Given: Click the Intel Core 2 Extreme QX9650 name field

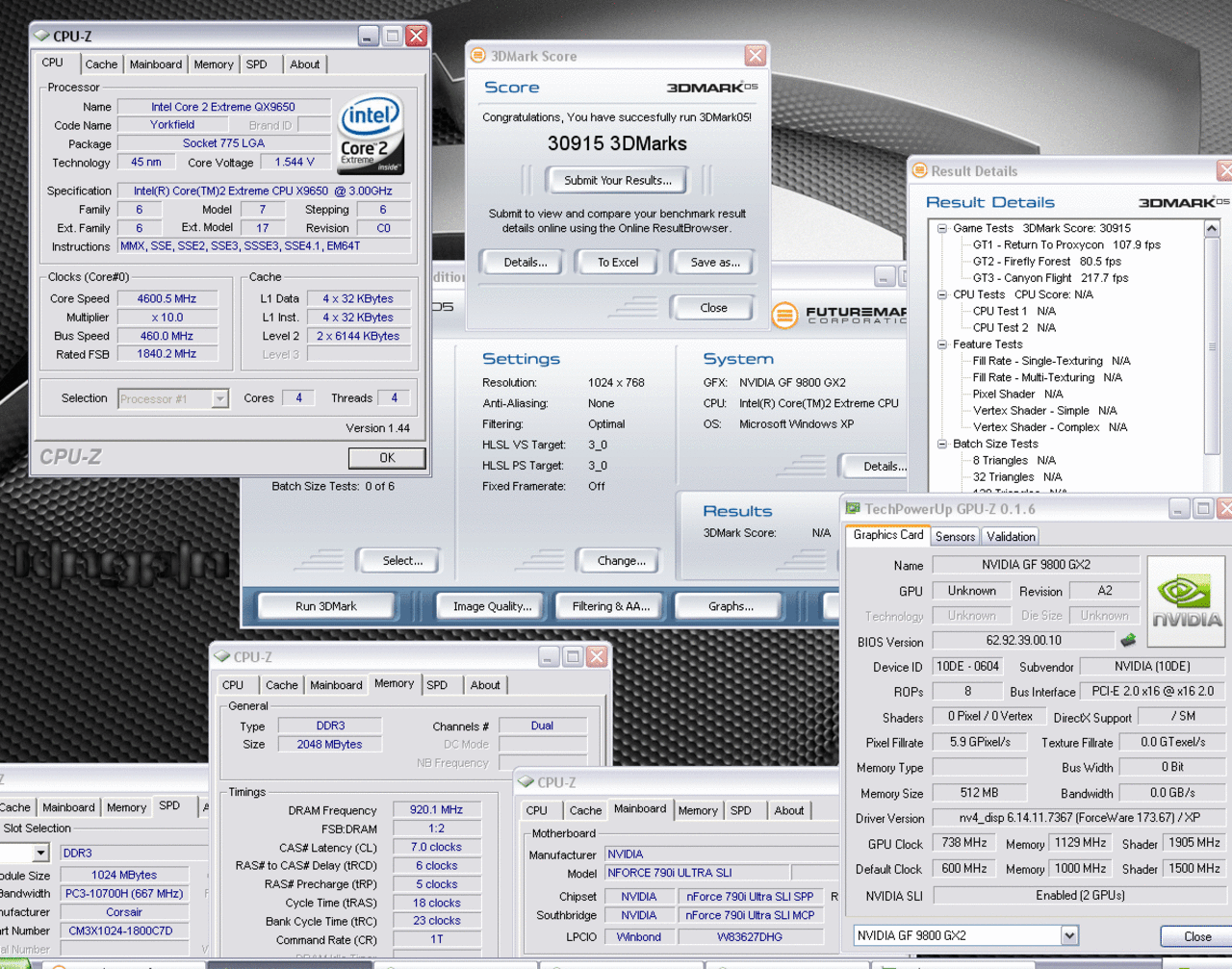Looking at the screenshot, I should point(223,107).
